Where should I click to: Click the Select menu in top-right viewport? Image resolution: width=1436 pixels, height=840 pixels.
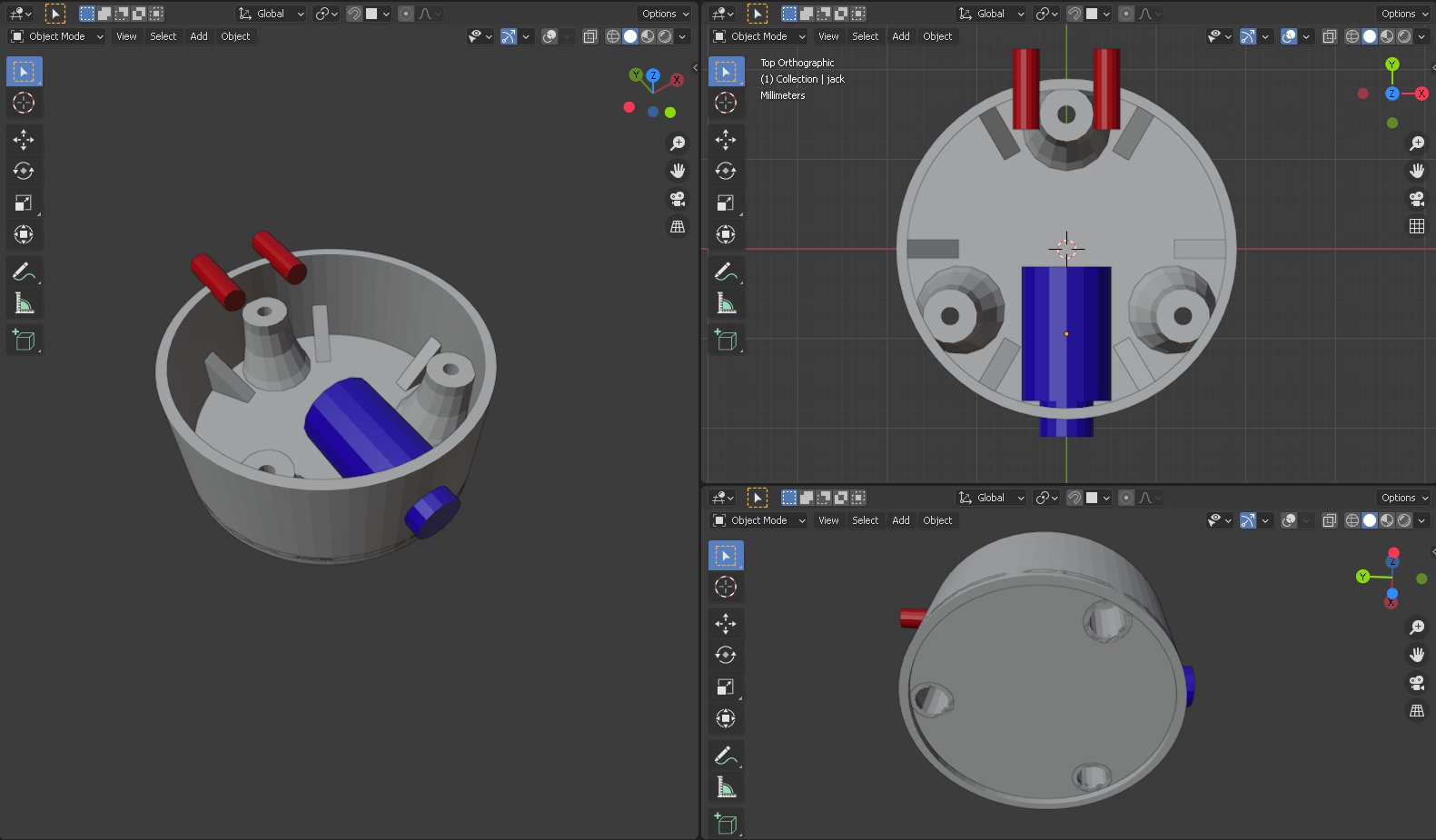click(865, 36)
